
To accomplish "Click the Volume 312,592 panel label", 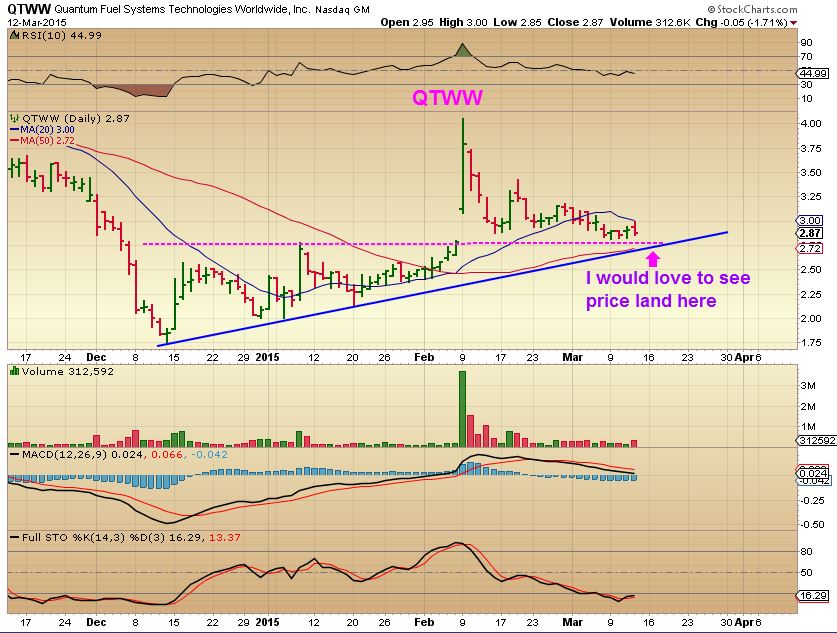I will [x=67, y=371].
